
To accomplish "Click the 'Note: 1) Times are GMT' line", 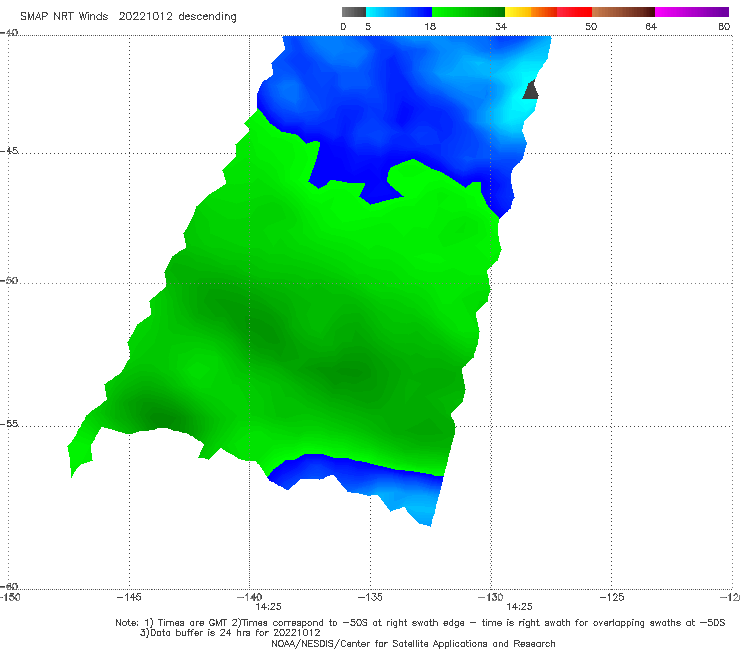I will coord(420,623).
